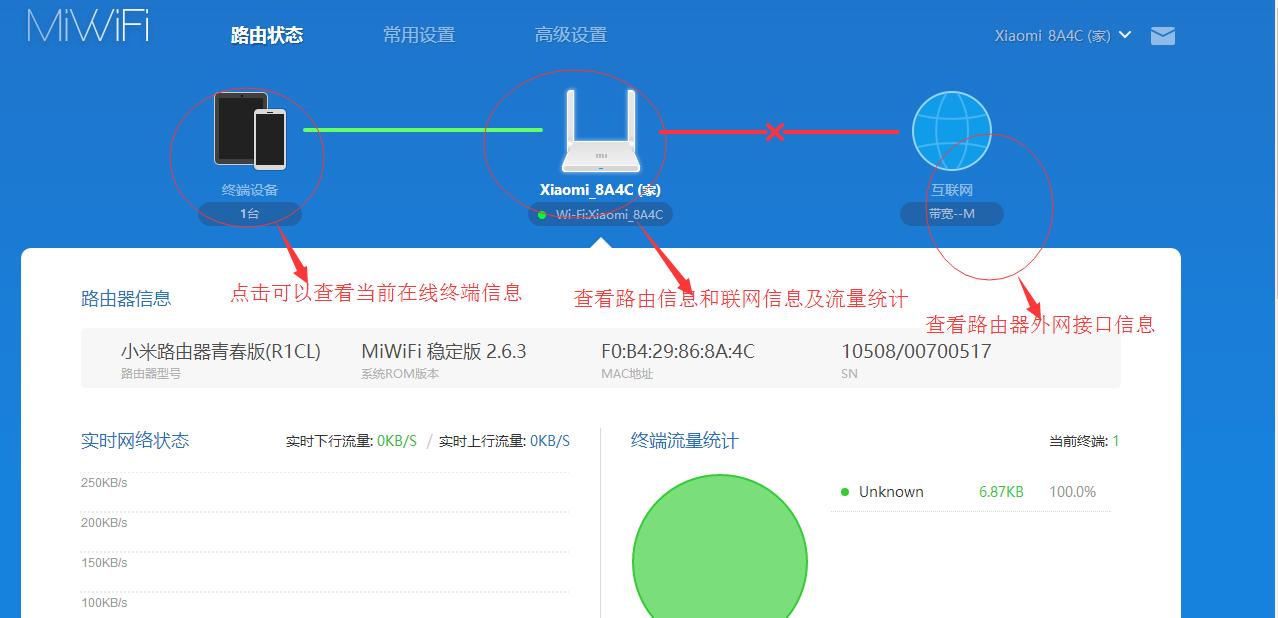Click the 6.87KB traffic value
Viewport: 1278px width, 618px height.
pyautogui.click(x=1001, y=492)
